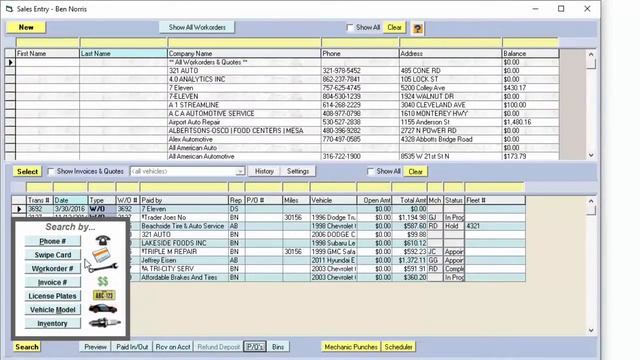Click the Sales Entry window title icon
The image size is (640, 360).
pyautogui.click(x=9, y=9)
